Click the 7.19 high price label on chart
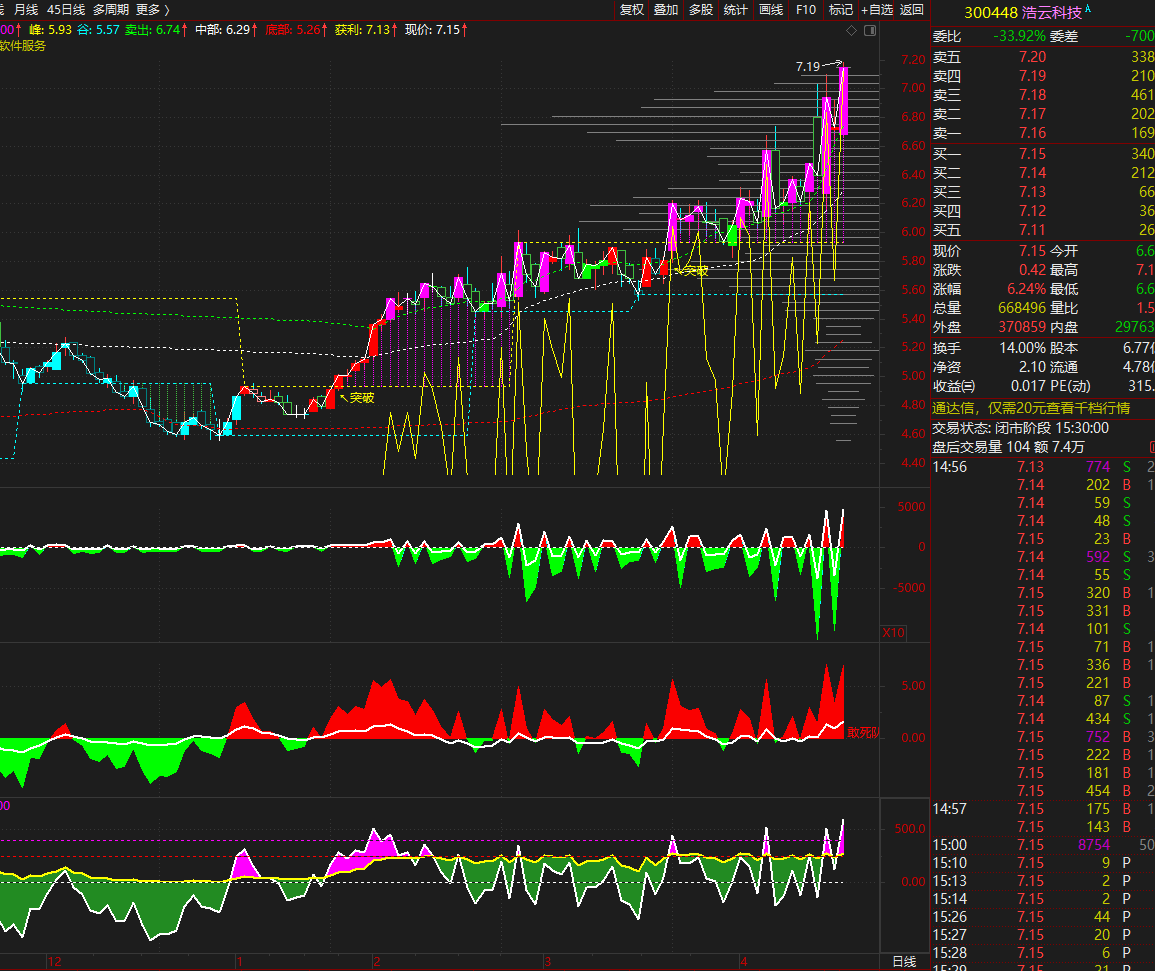Viewport: 1155px width, 971px height. 808,67
